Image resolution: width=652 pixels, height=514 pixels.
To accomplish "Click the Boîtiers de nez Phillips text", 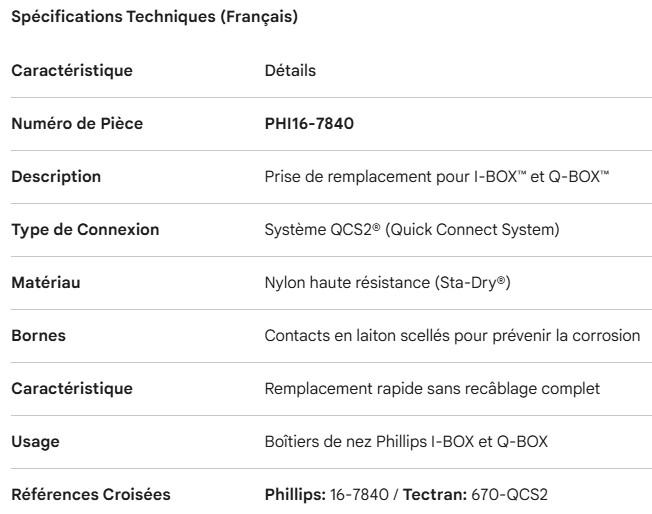I will [406, 440].
